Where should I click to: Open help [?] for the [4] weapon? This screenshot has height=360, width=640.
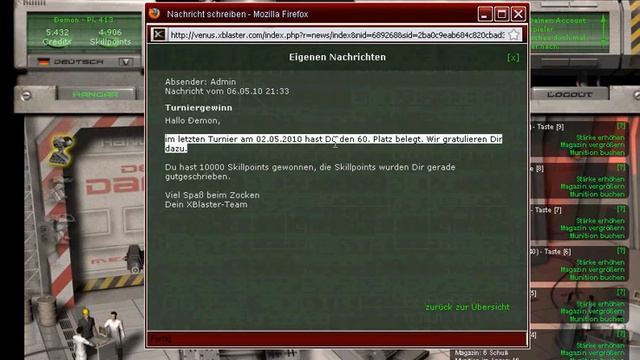621,334
